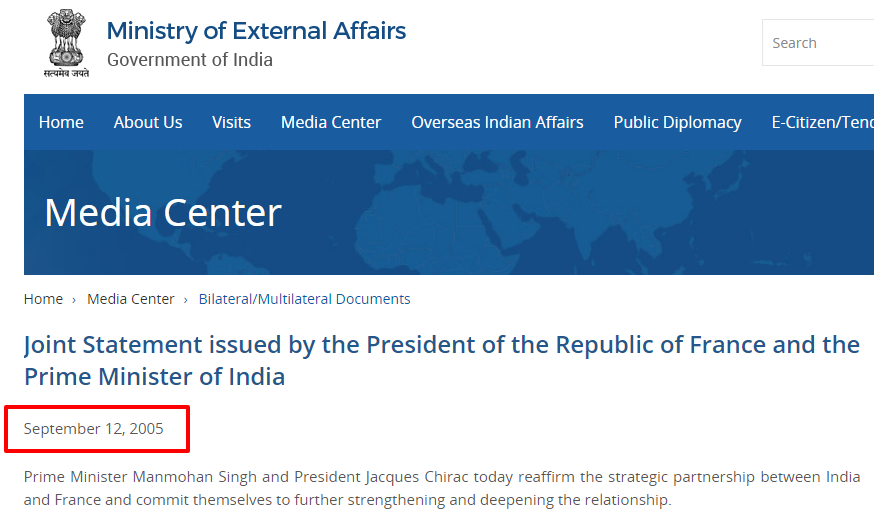874x516 pixels.
Task: Click the Ministry of External Affairs title
Action: click(256, 31)
